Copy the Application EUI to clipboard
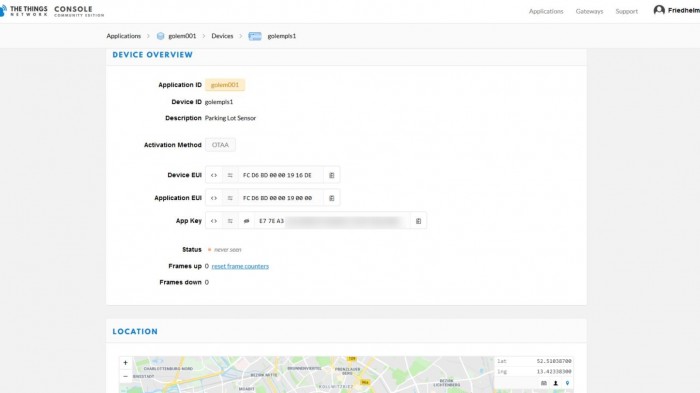This screenshot has width=700, height=393. (332, 198)
